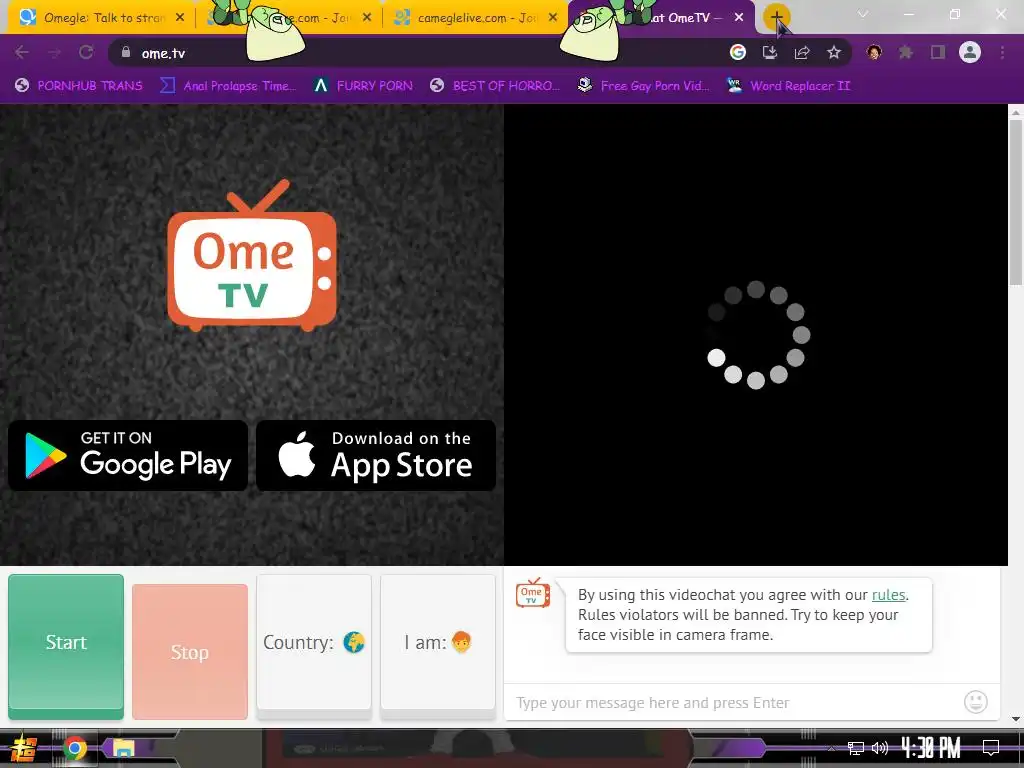Open the avatar extension icon
The height and width of the screenshot is (768, 1024).
click(874, 52)
